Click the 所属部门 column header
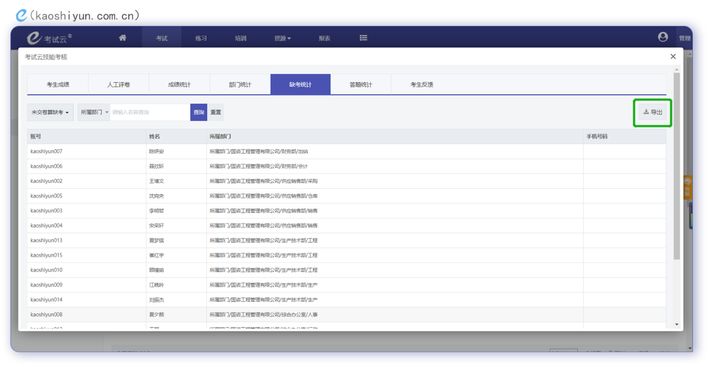 [395, 136]
